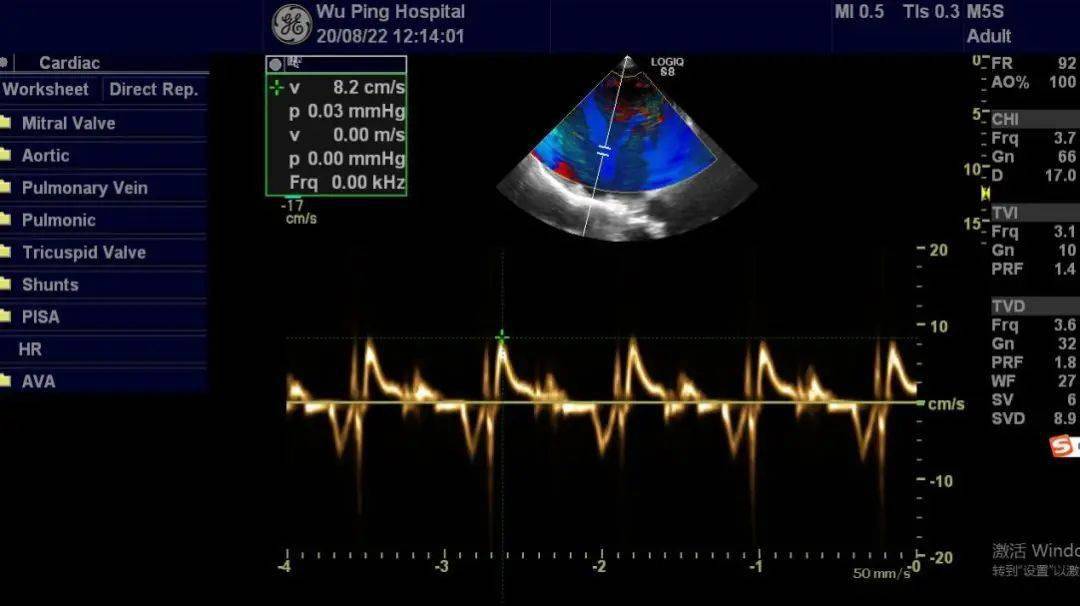This screenshot has height=606, width=1080.
Task: Select the HR measurement item
Action: (30, 349)
